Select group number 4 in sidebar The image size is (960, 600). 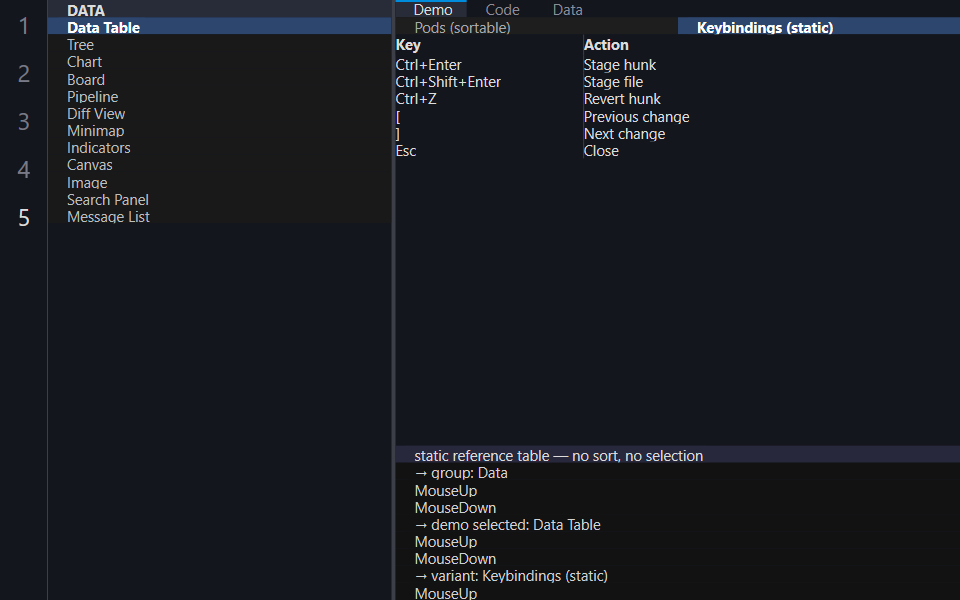(x=23, y=169)
